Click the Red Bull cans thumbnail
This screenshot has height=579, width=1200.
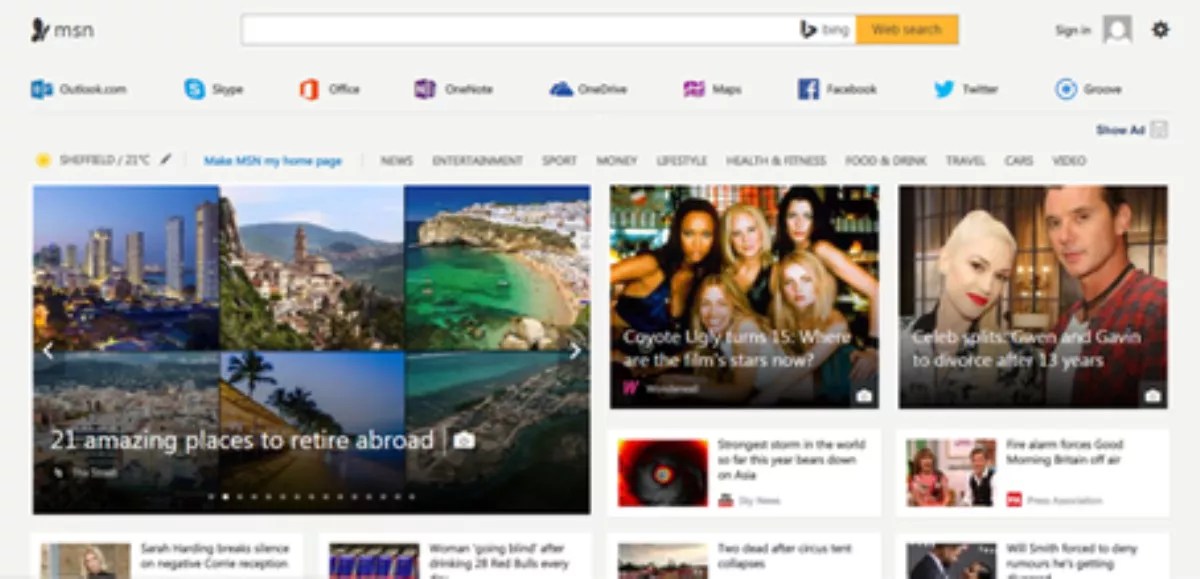point(374,561)
